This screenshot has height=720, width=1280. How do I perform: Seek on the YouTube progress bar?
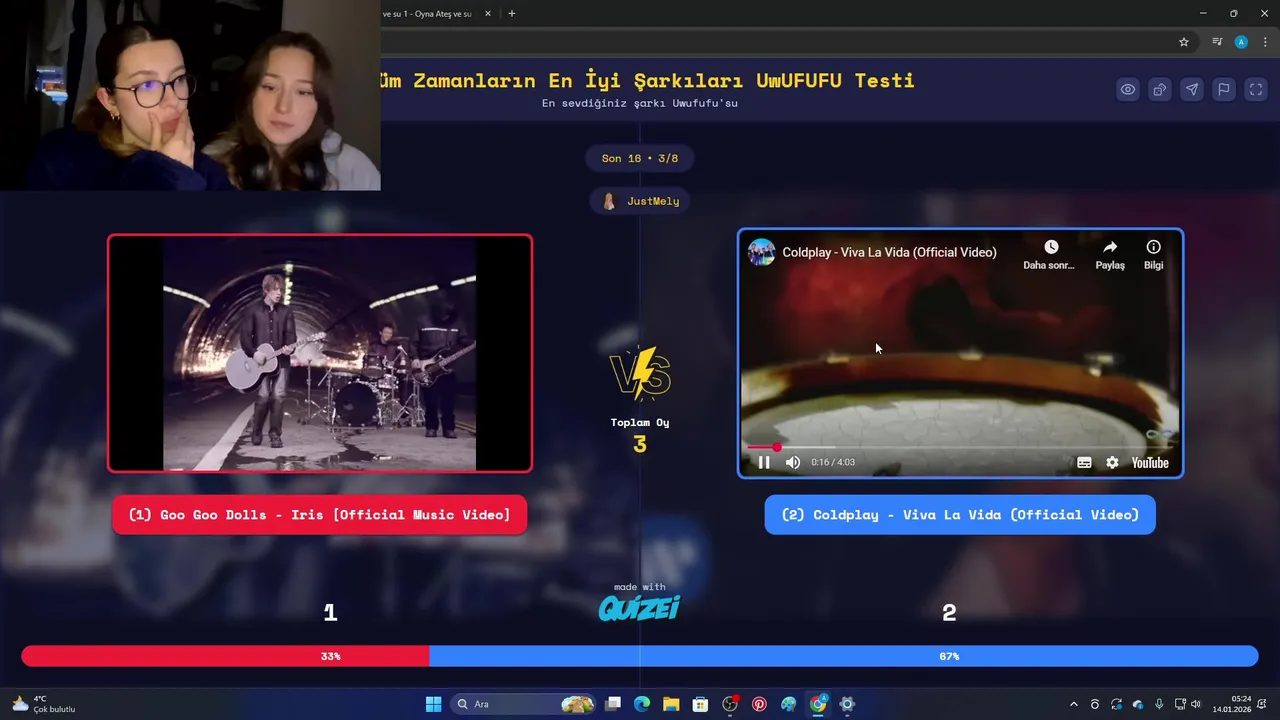(x=960, y=447)
